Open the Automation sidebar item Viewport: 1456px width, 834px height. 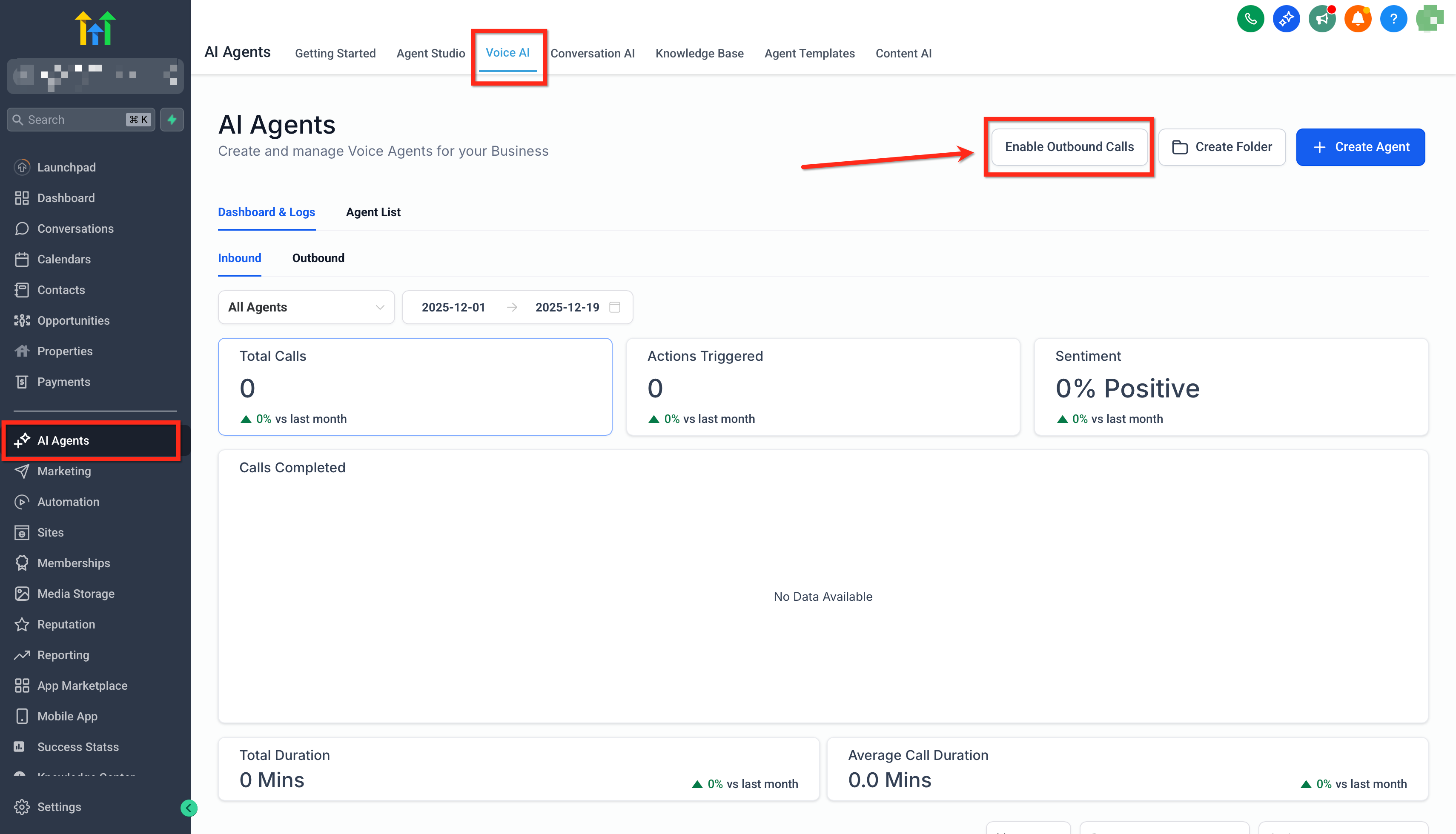pos(68,501)
